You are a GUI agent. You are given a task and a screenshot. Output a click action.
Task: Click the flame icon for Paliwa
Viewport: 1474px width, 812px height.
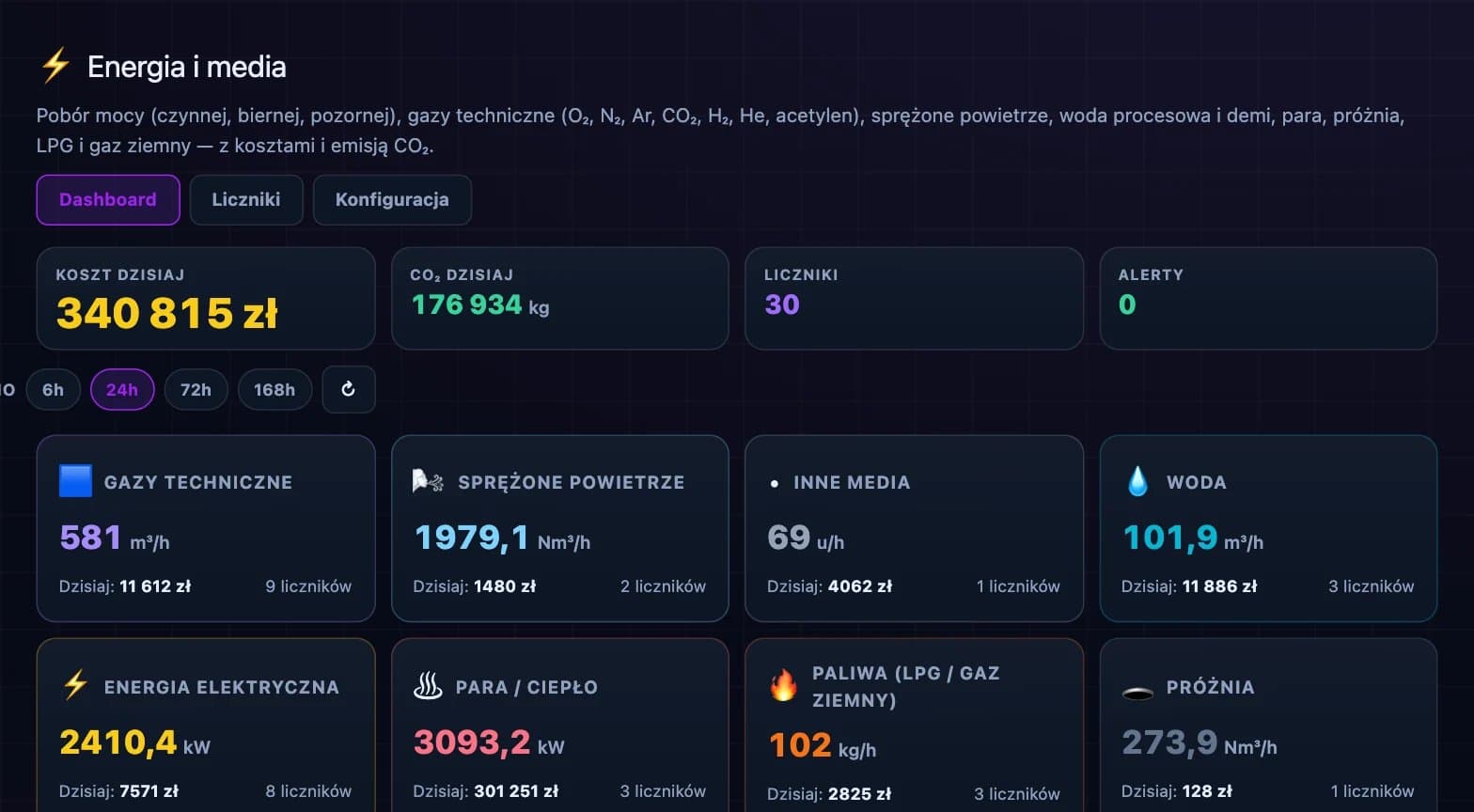point(783,686)
